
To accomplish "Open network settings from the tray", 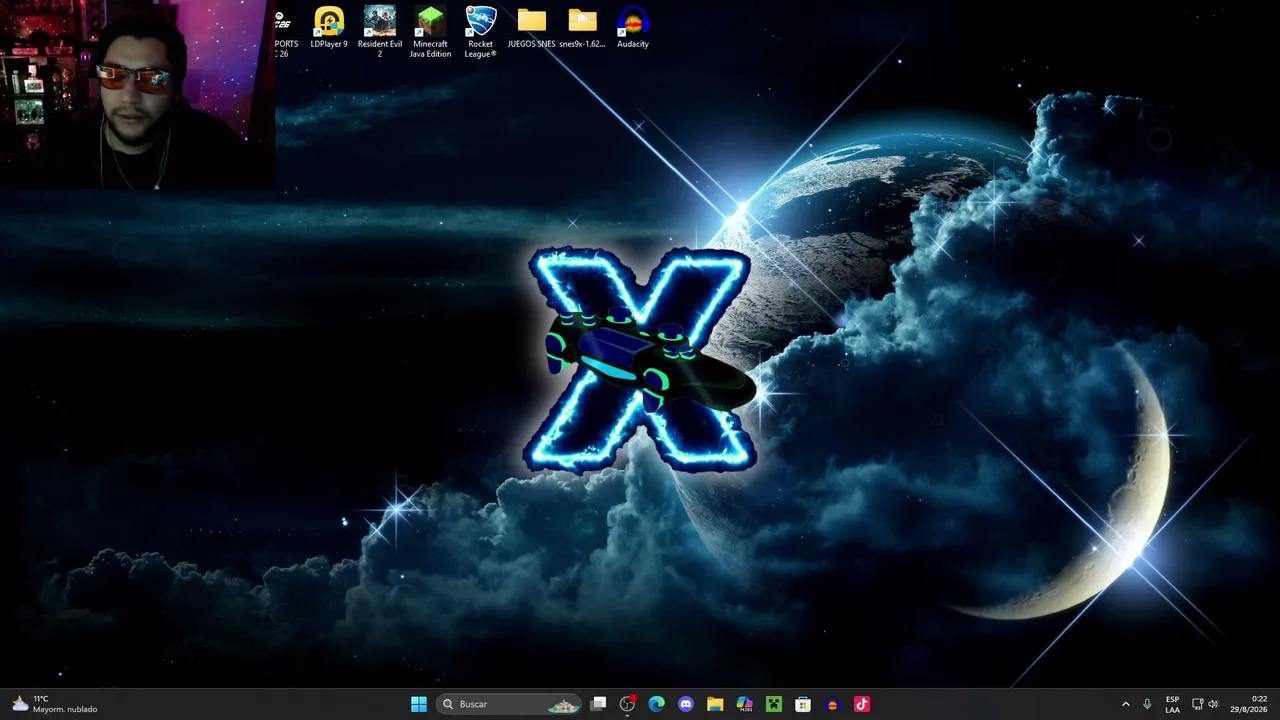I will (x=1198, y=704).
